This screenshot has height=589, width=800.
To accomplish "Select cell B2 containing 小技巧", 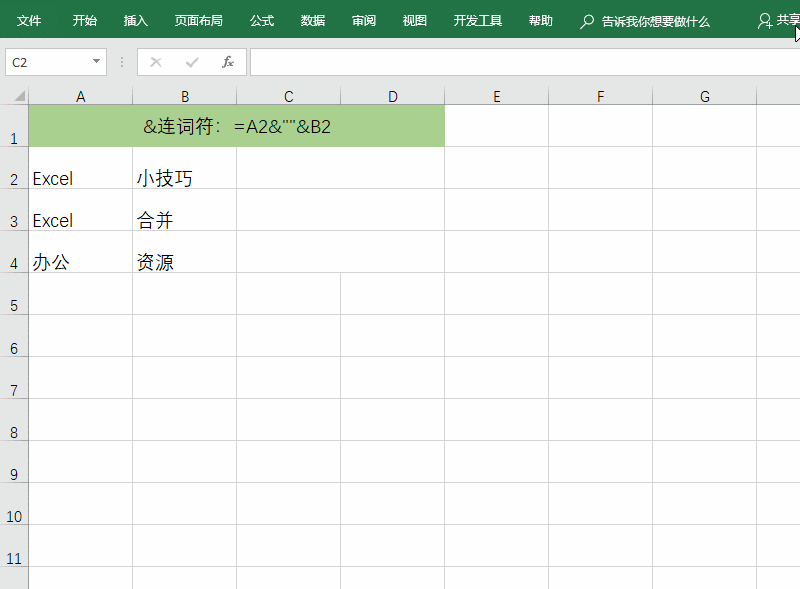I will 185,168.
